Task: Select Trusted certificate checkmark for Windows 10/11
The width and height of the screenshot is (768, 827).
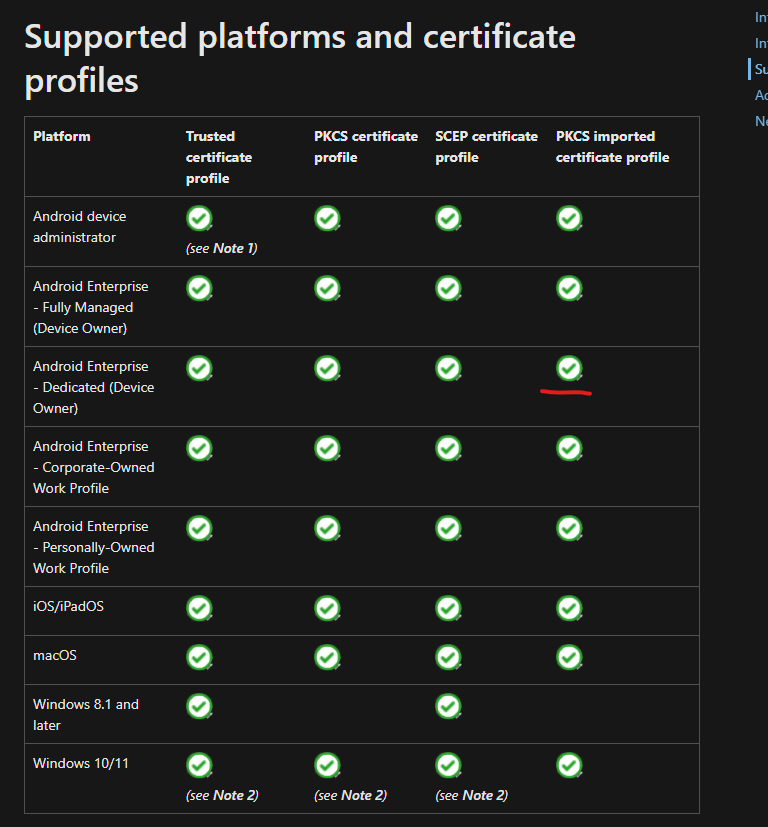Action: (200, 765)
